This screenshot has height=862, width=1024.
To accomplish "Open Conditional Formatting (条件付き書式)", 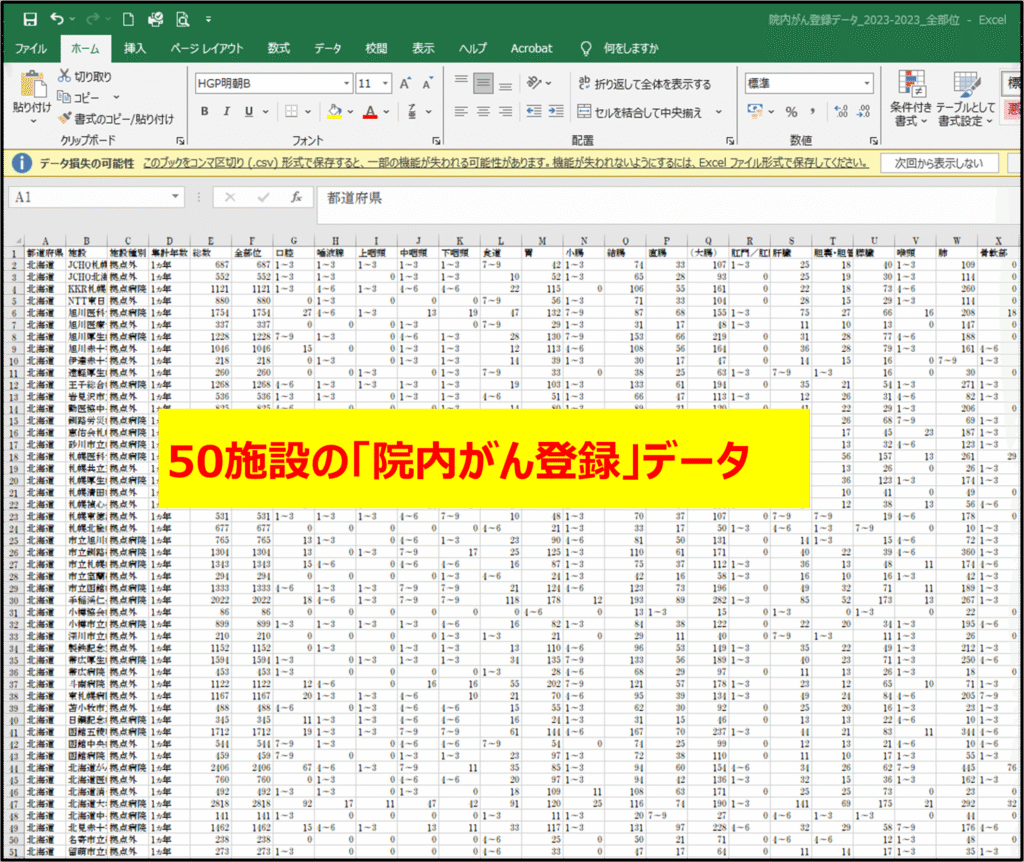I will [911, 98].
